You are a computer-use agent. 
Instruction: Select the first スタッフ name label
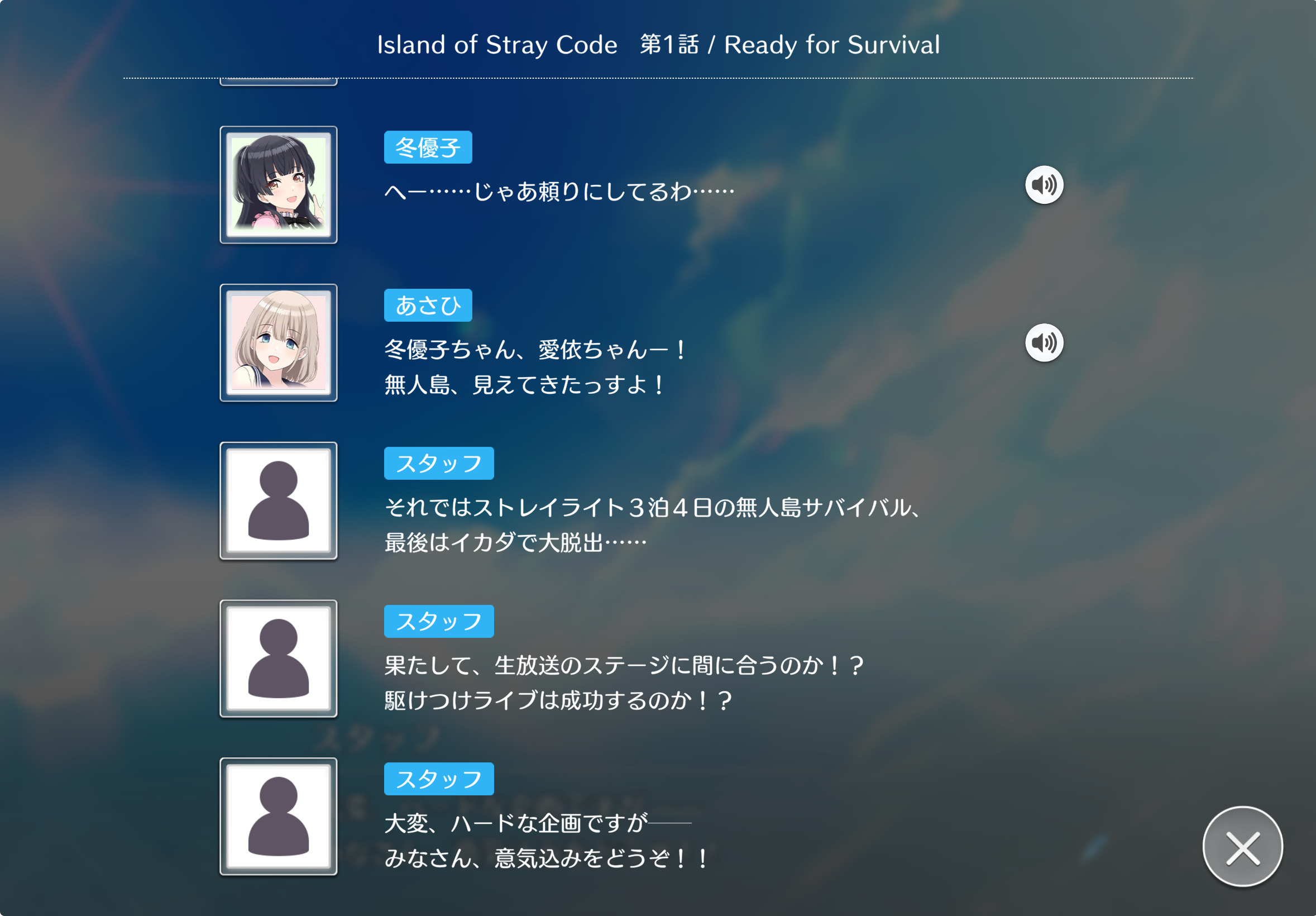438,463
